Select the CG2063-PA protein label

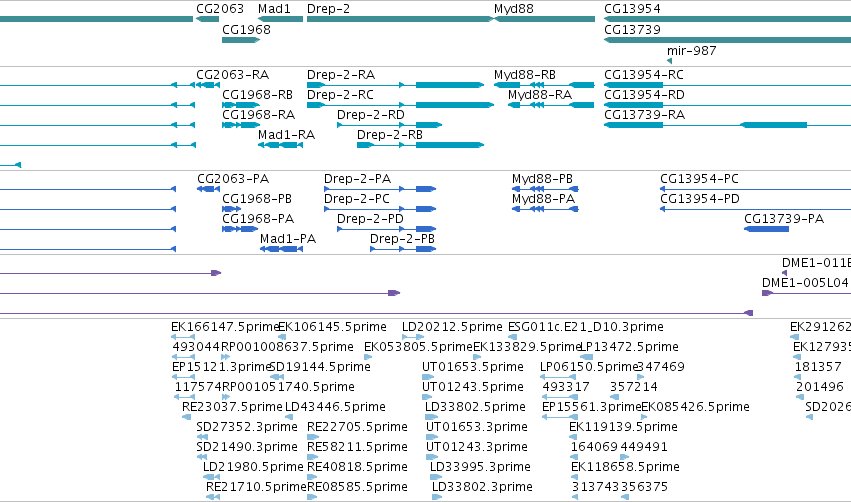click(233, 179)
